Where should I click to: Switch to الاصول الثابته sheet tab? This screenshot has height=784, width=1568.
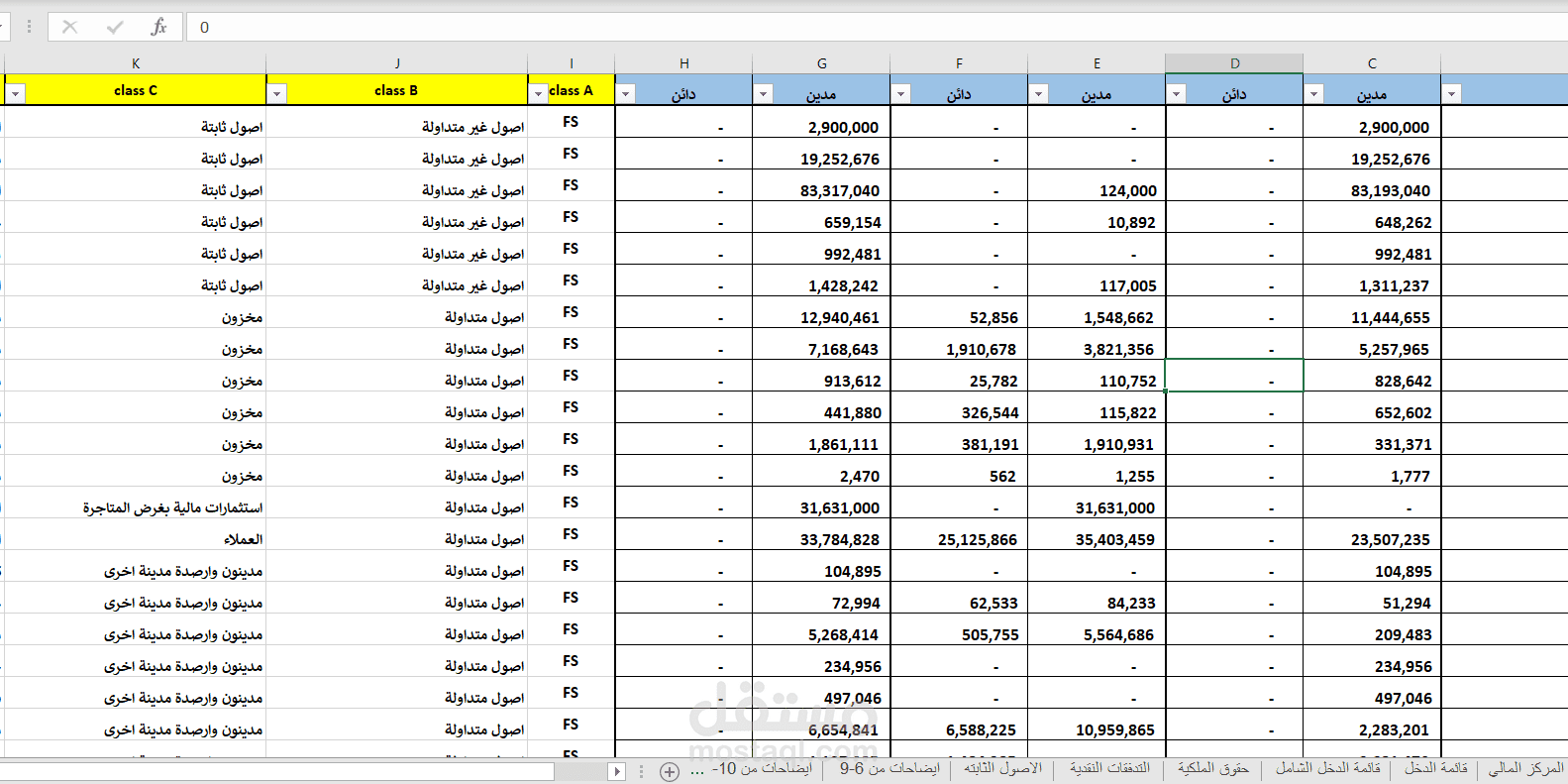click(x=1002, y=768)
